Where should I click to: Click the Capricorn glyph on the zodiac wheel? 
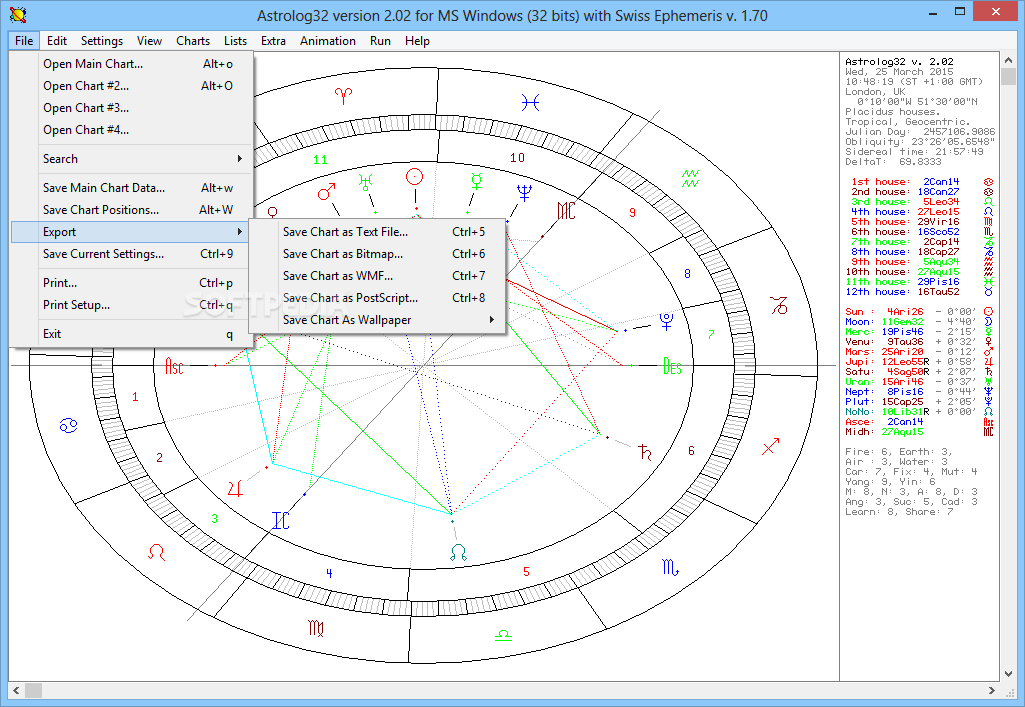(x=779, y=305)
